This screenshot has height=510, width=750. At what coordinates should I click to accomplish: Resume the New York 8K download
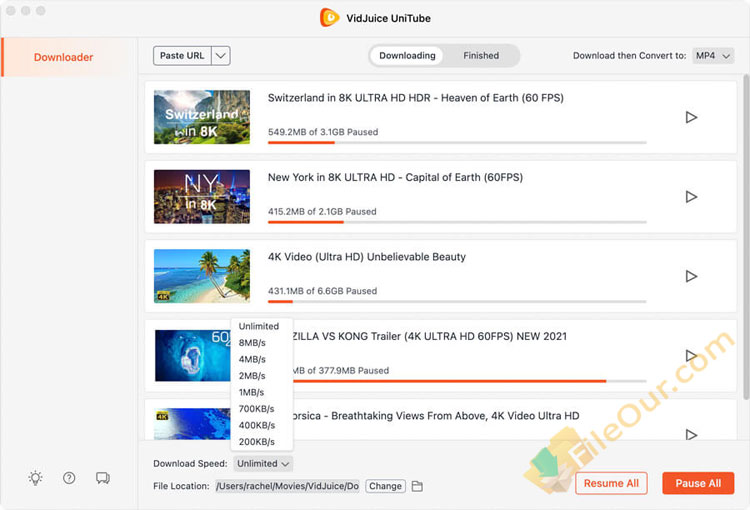[690, 197]
